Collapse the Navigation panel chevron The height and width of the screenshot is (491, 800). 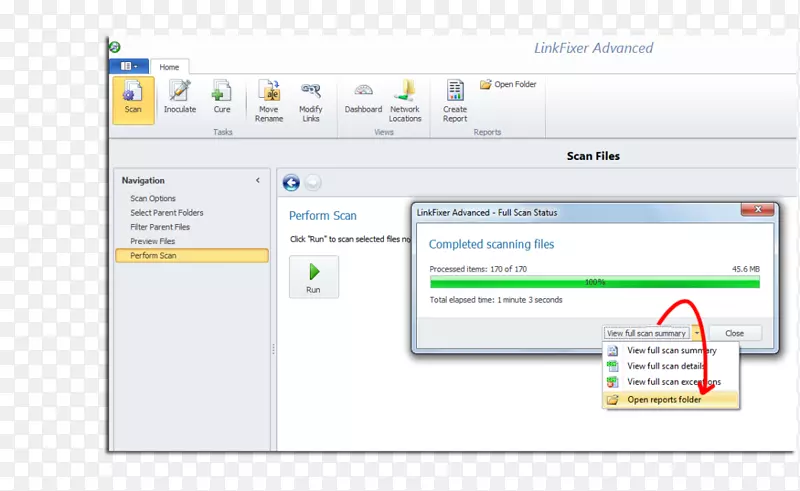click(x=258, y=180)
